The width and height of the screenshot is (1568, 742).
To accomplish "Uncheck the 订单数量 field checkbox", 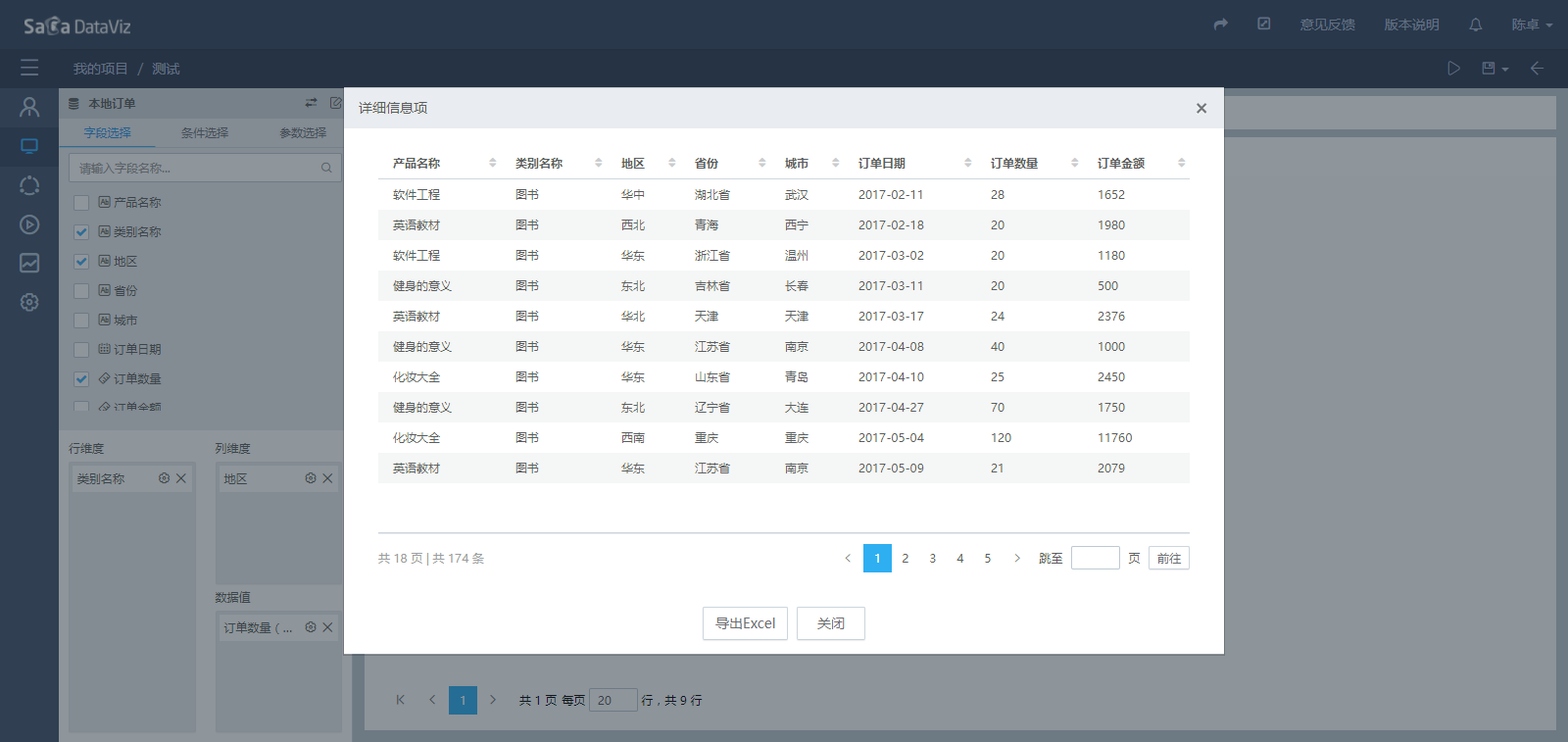I will (x=81, y=379).
